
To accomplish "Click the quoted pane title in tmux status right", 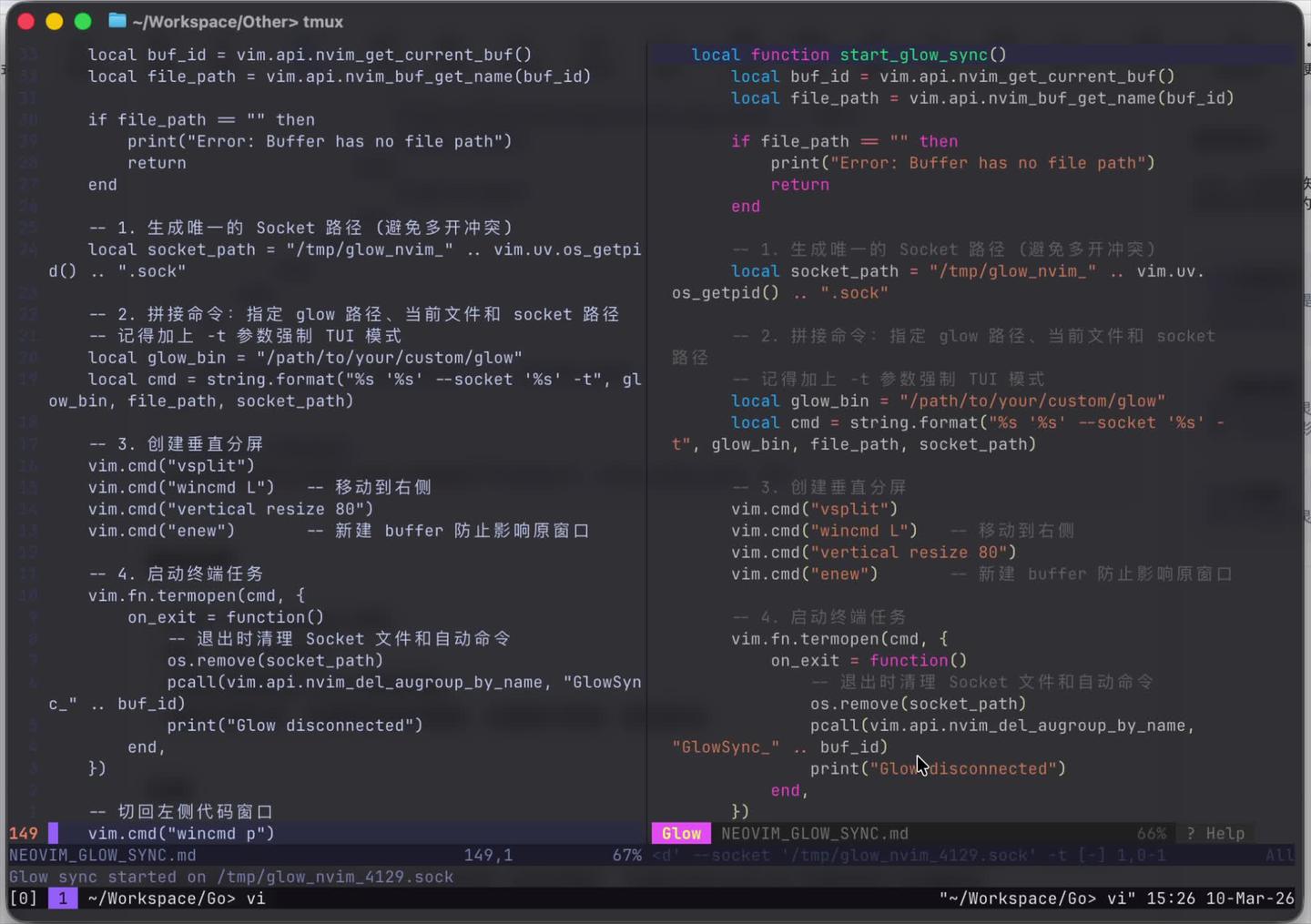I will click(1037, 899).
